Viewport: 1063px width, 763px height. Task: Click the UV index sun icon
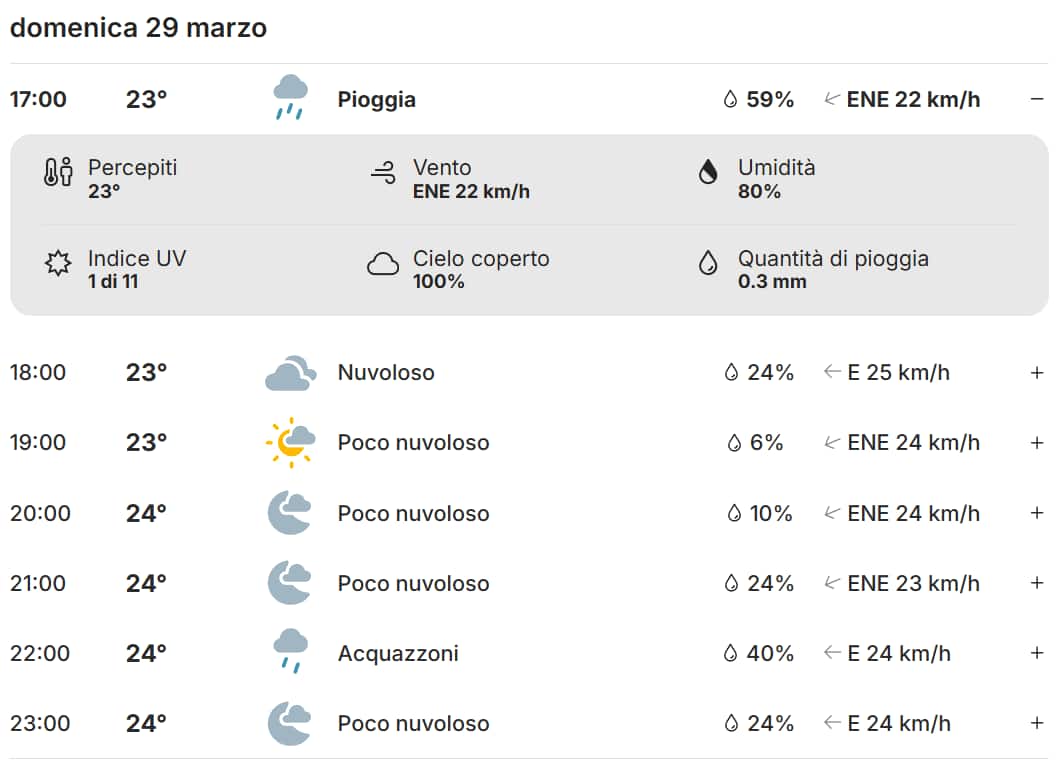[x=58, y=264]
